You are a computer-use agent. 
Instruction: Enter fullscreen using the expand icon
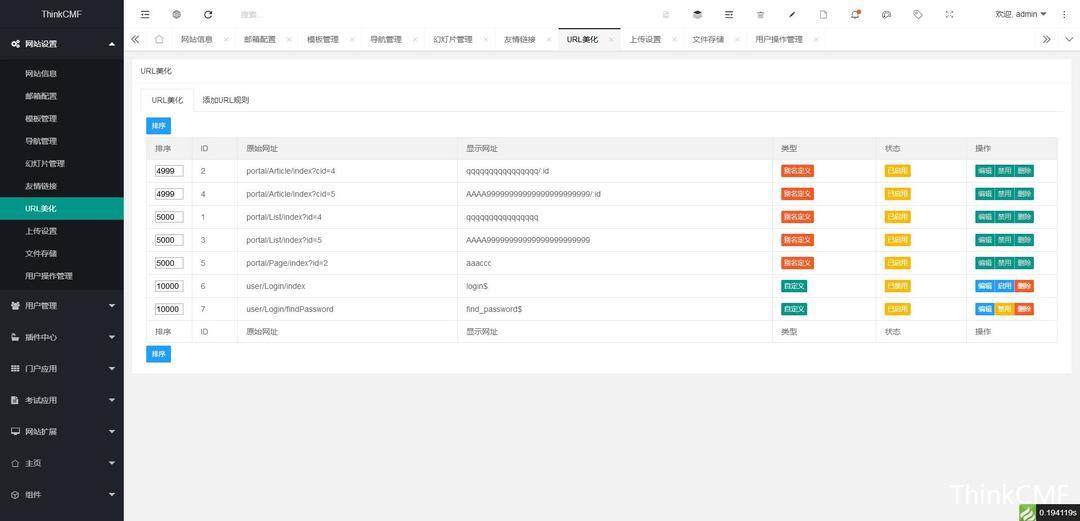point(949,15)
